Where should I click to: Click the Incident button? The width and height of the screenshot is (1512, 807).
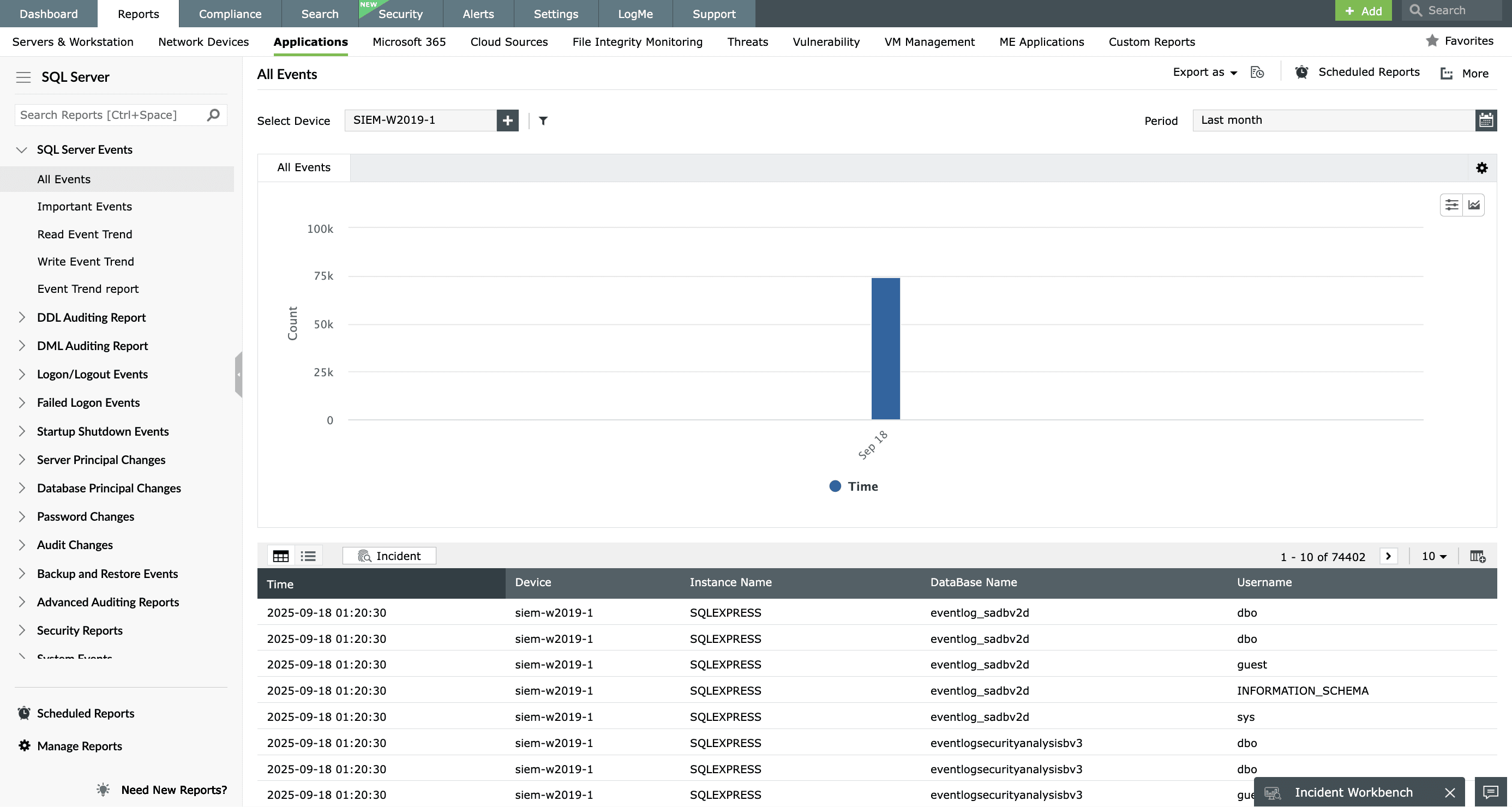(389, 556)
